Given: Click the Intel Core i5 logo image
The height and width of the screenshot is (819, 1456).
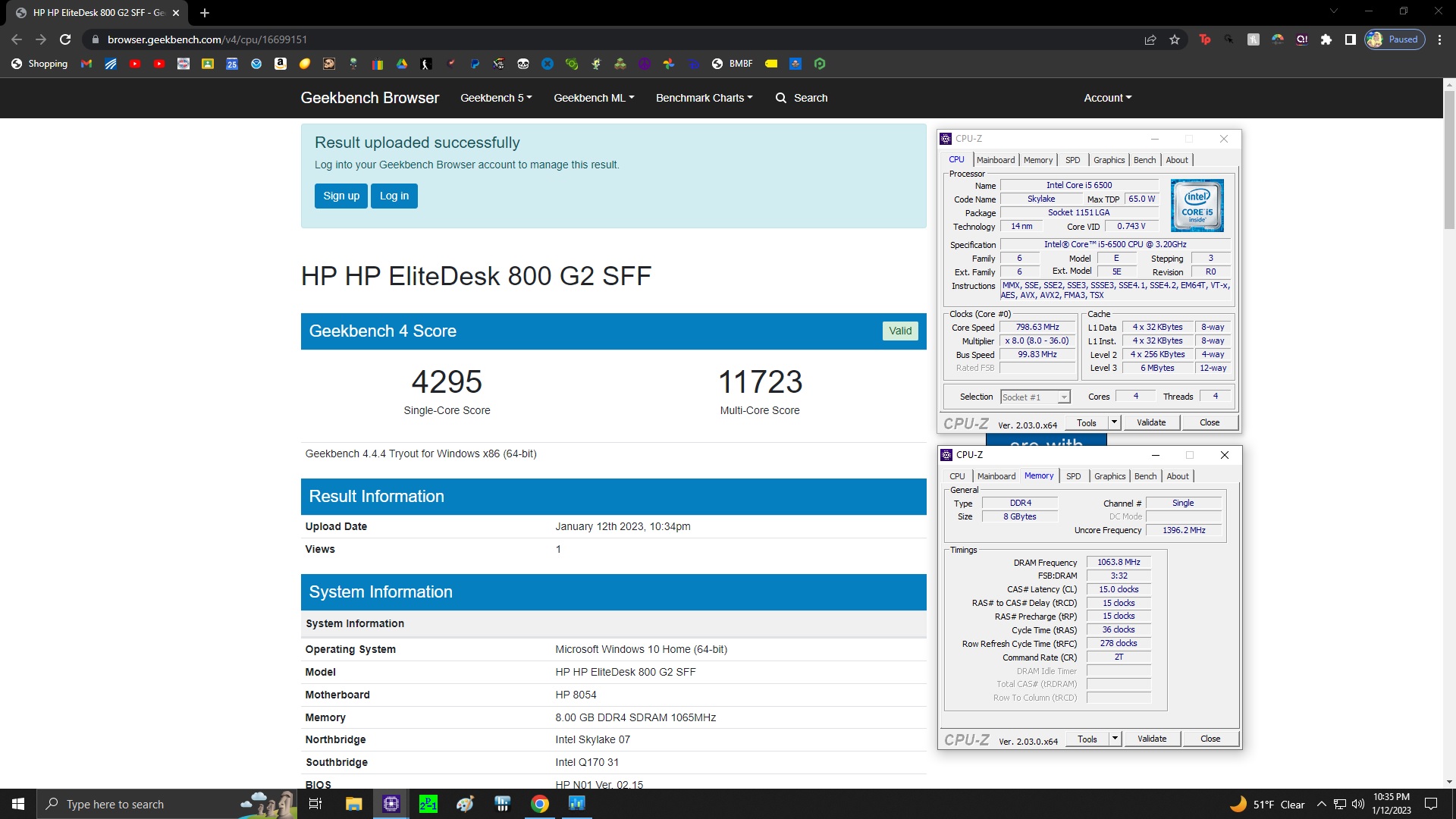Looking at the screenshot, I should 1197,206.
